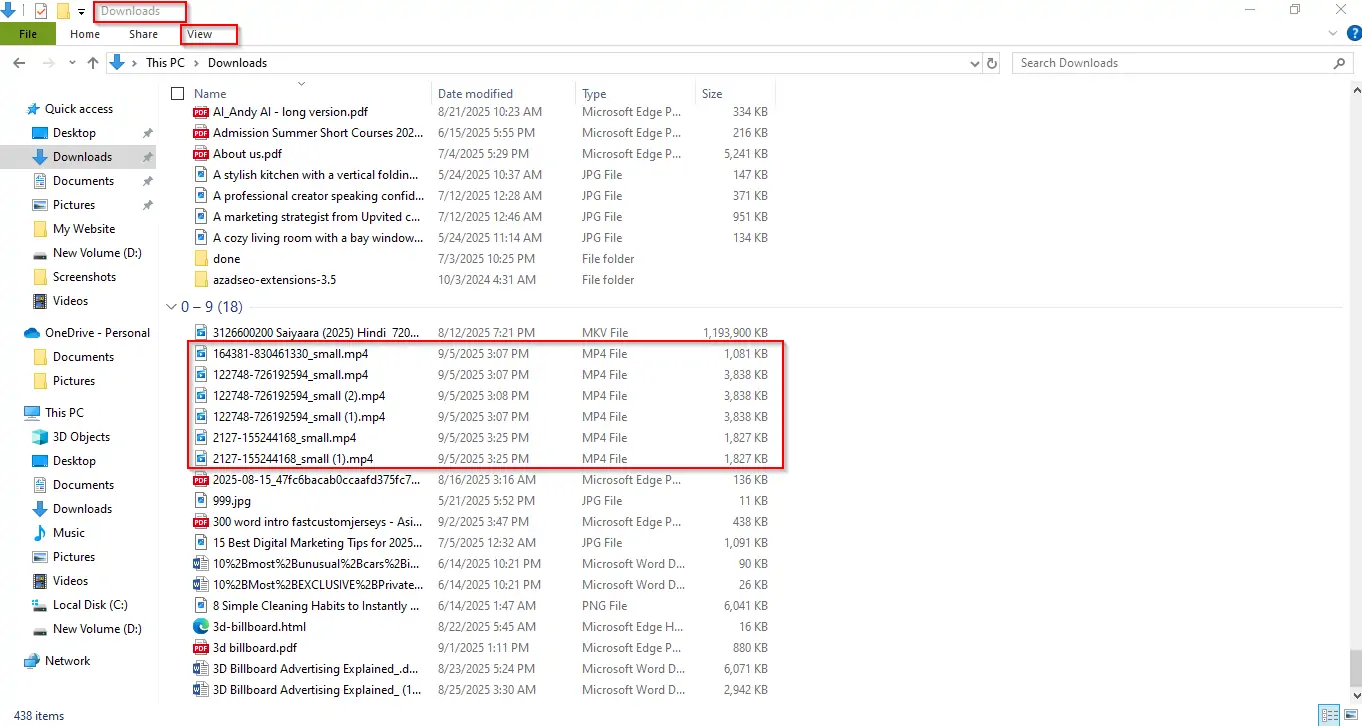The height and width of the screenshot is (726, 1362).
Task: Open the Share ribbon tab
Action: click(143, 34)
